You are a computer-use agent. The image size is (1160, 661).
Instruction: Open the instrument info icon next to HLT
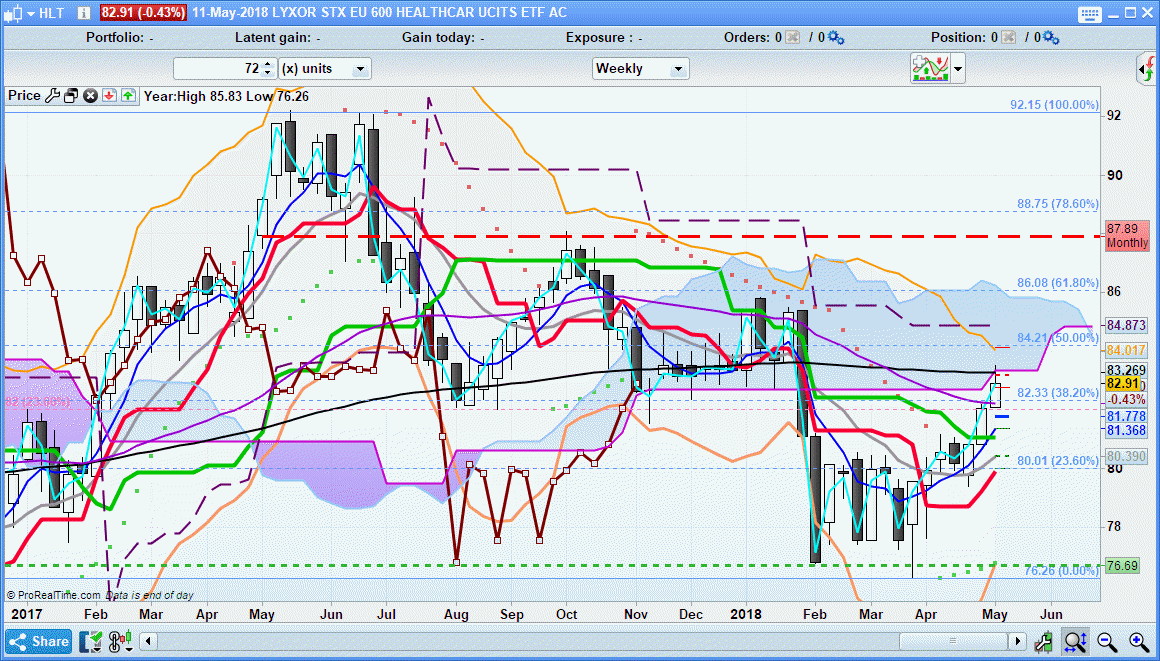[84, 13]
